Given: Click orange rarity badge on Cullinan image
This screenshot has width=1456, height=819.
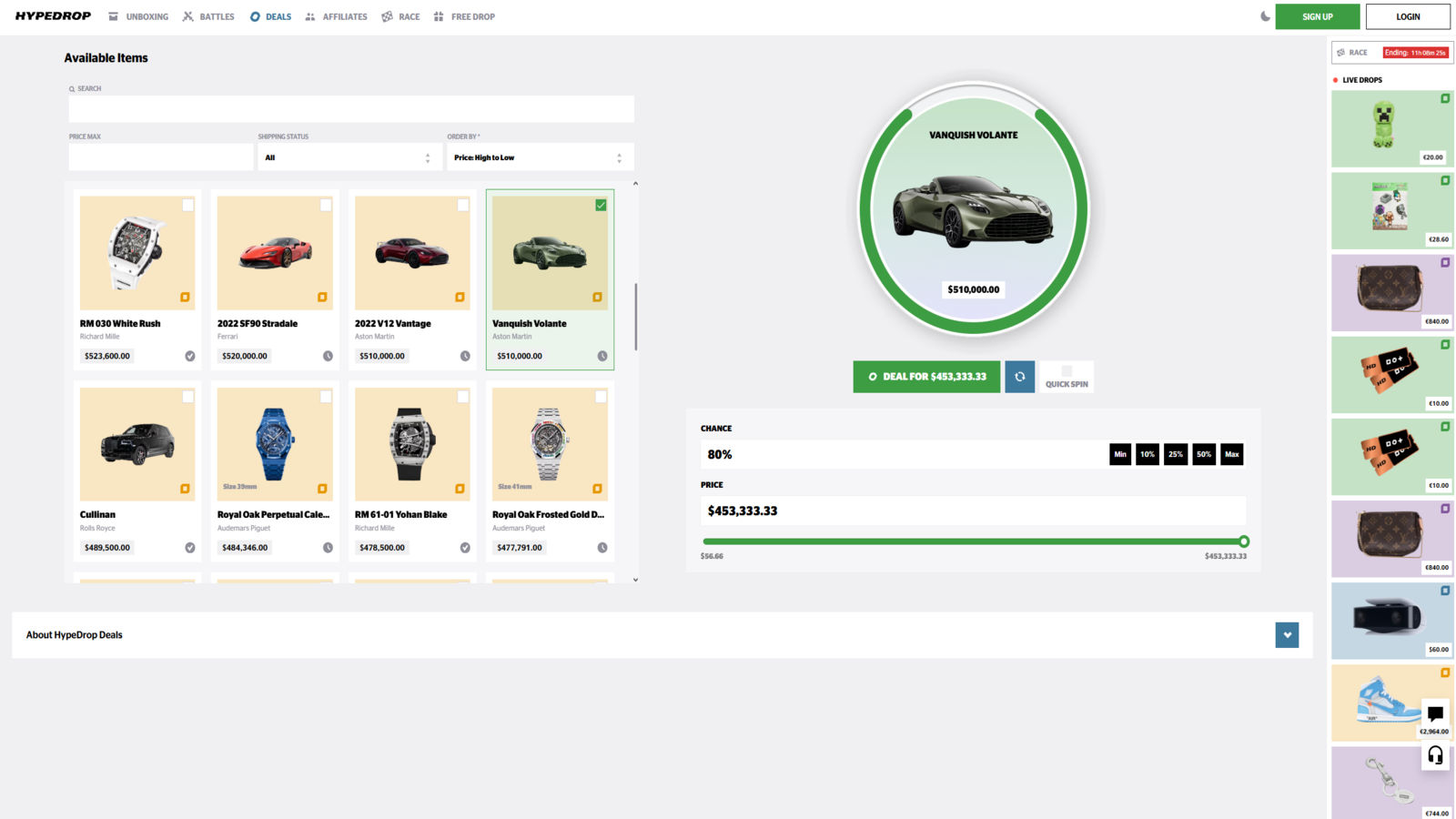Looking at the screenshot, I should click(x=185, y=489).
